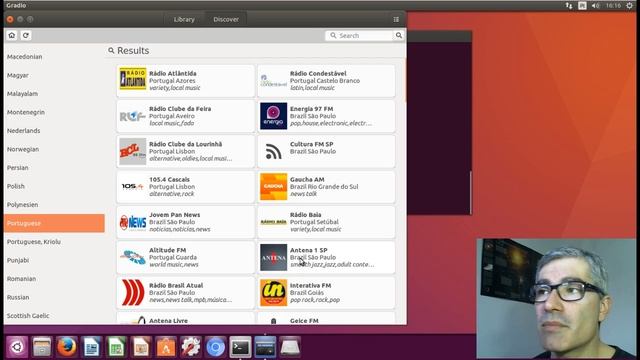Launch LibreOffice Calc from dock

coord(116,347)
